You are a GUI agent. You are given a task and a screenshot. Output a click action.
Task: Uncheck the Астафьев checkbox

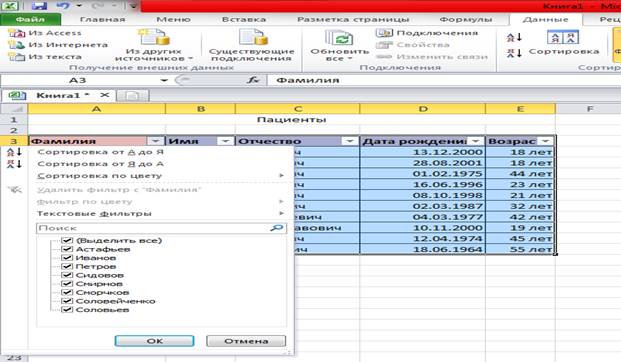pyautogui.click(x=67, y=249)
